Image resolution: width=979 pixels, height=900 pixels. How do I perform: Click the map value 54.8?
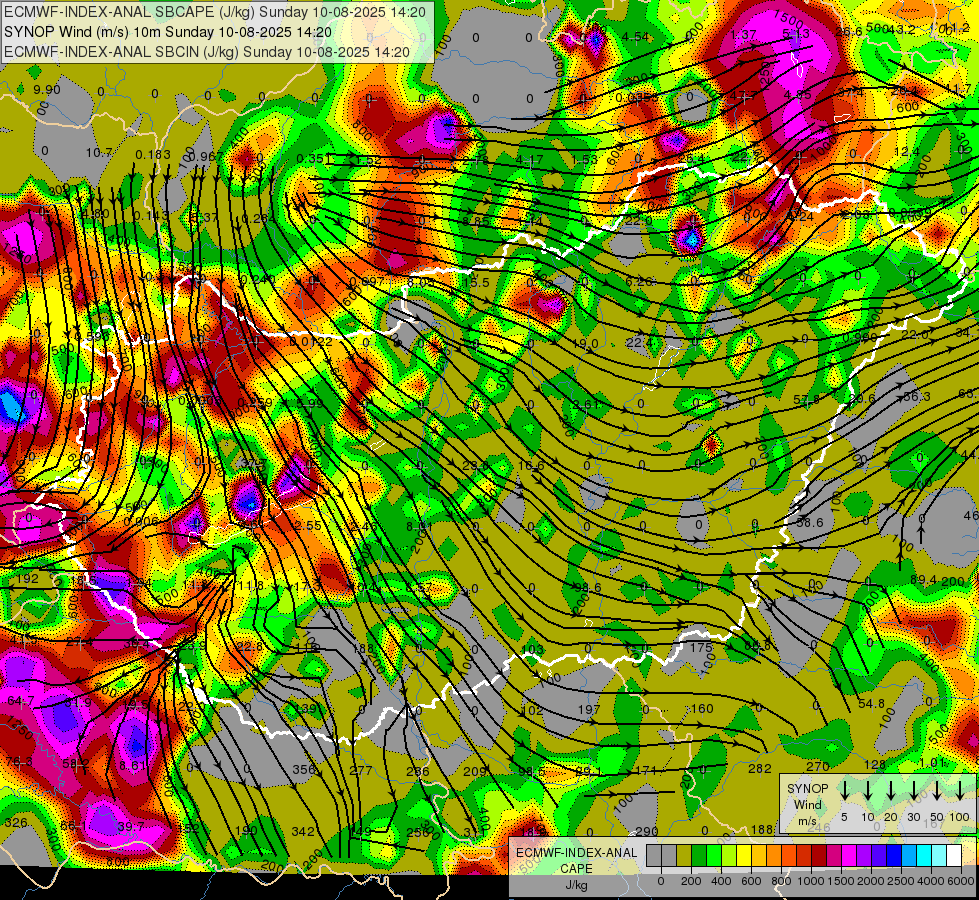click(x=872, y=704)
